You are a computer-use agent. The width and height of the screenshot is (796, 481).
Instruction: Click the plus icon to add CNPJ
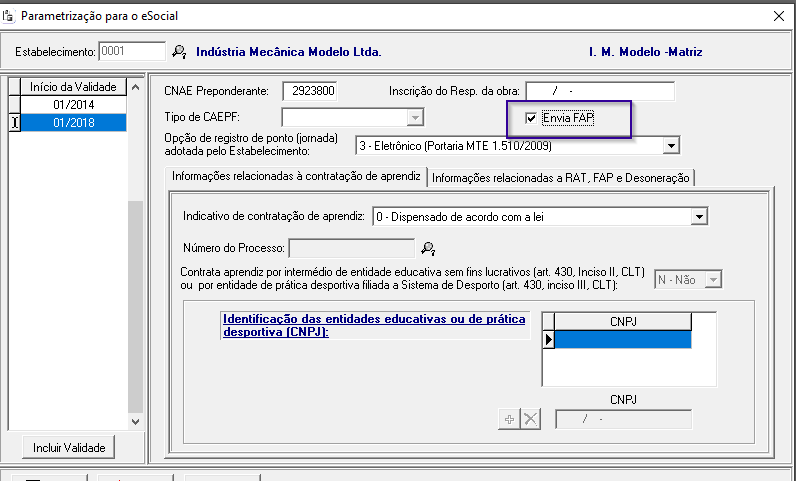[x=509, y=419]
